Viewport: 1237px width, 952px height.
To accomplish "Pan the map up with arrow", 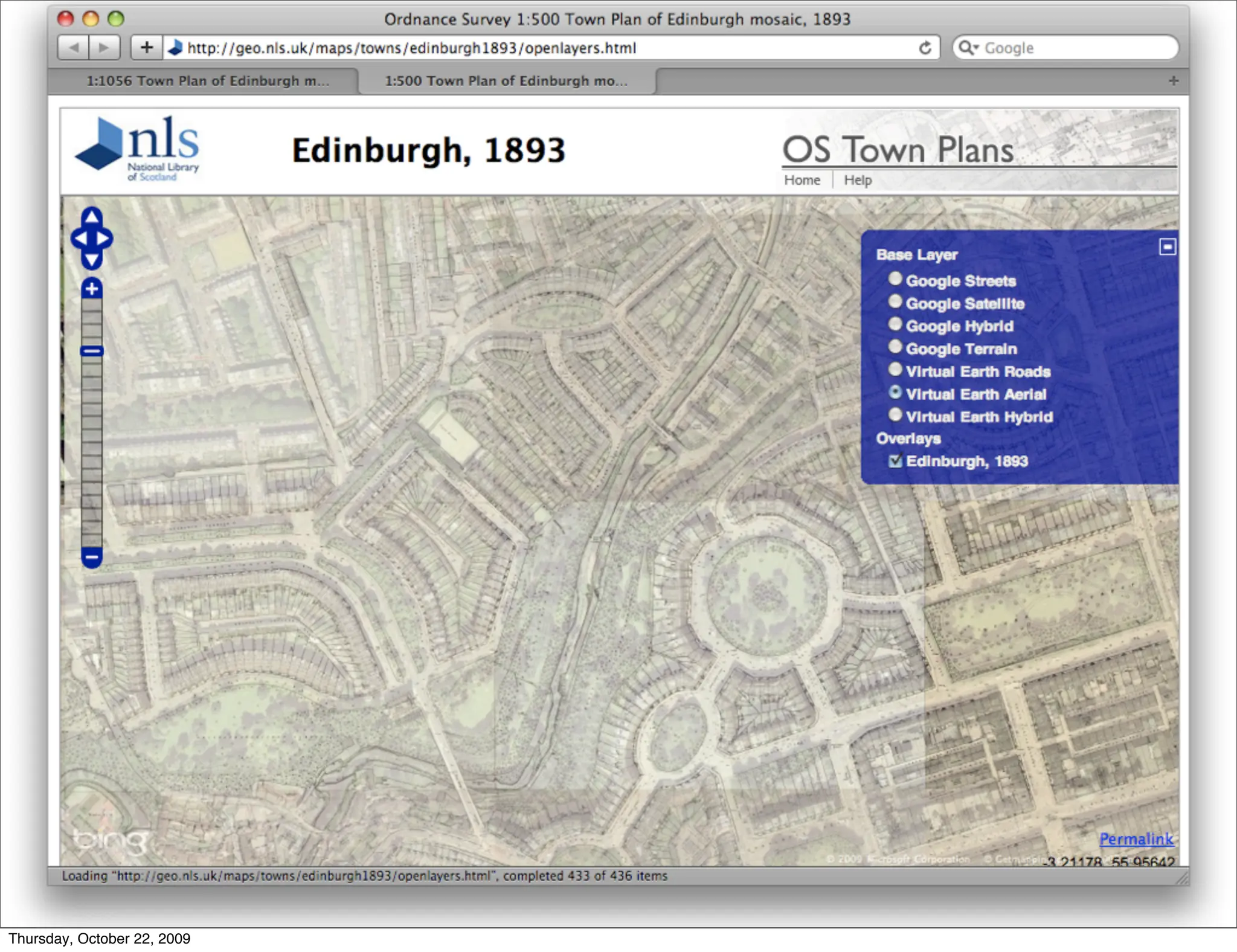I will tap(92, 216).
